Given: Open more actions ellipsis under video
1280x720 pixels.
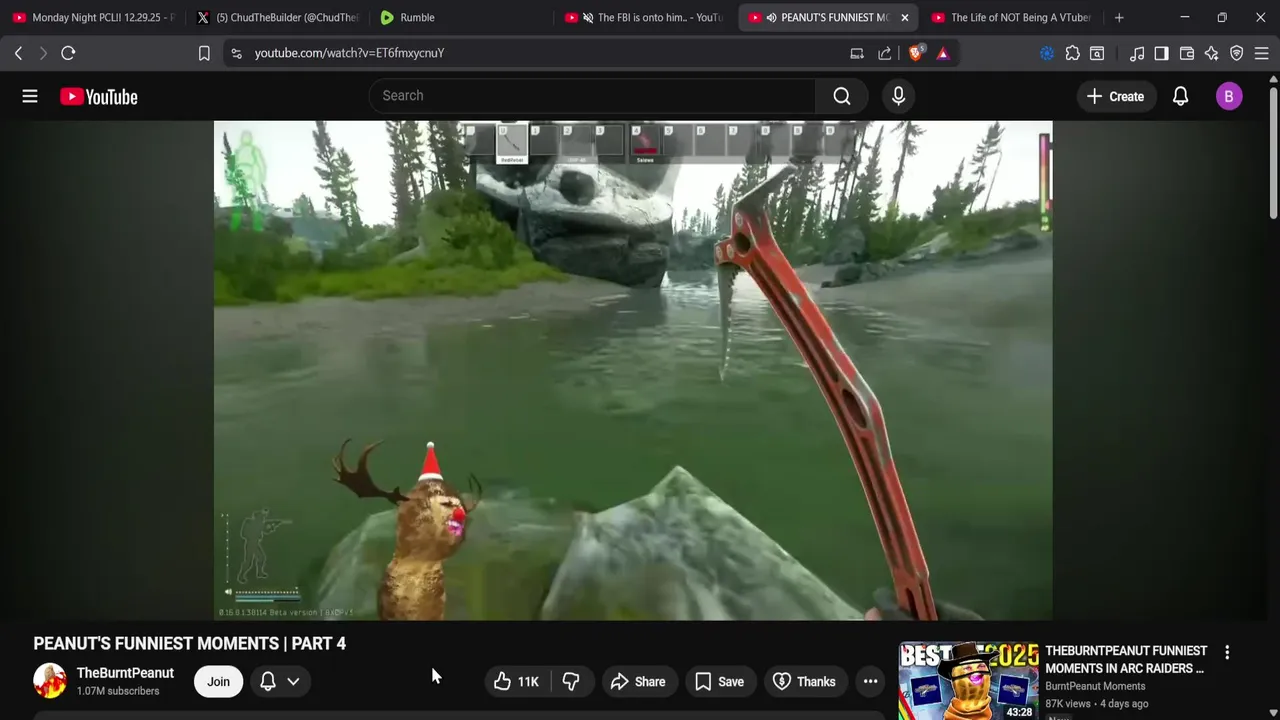Looking at the screenshot, I should [x=870, y=682].
